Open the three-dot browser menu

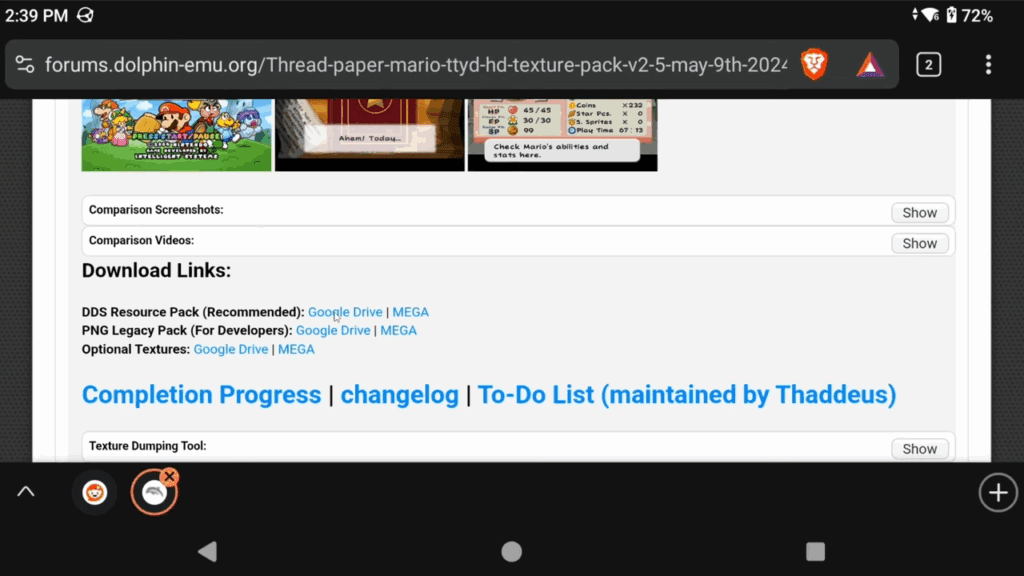click(x=988, y=65)
